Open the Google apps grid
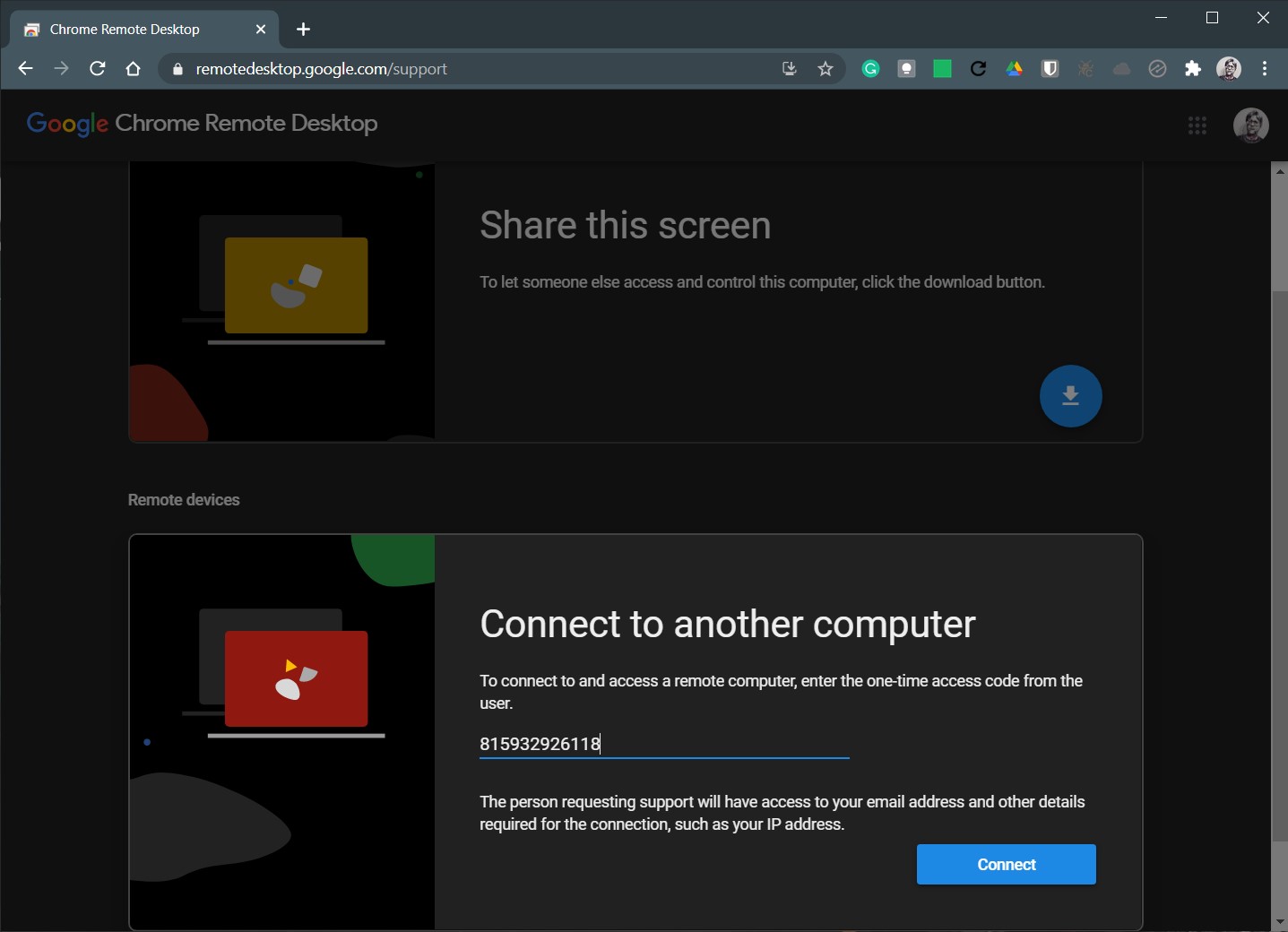Screen dimensions: 1288x932 coord(1197,125)
